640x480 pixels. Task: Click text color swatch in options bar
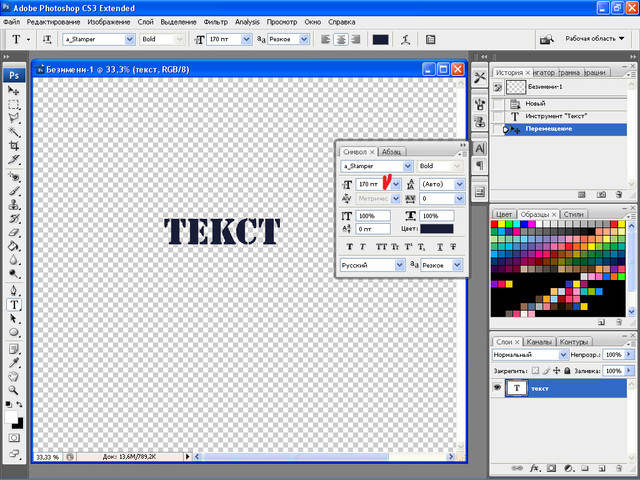380,40
